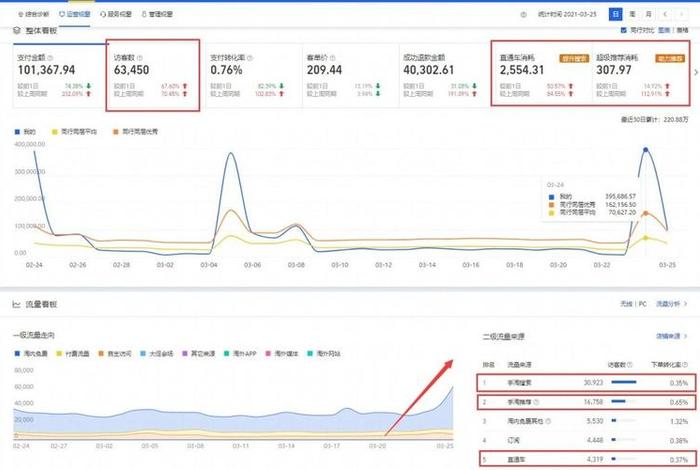This screenshot has height=470, width=700.
Task: Toggle the 我的 series in chart legend
Action: point(25,132)
